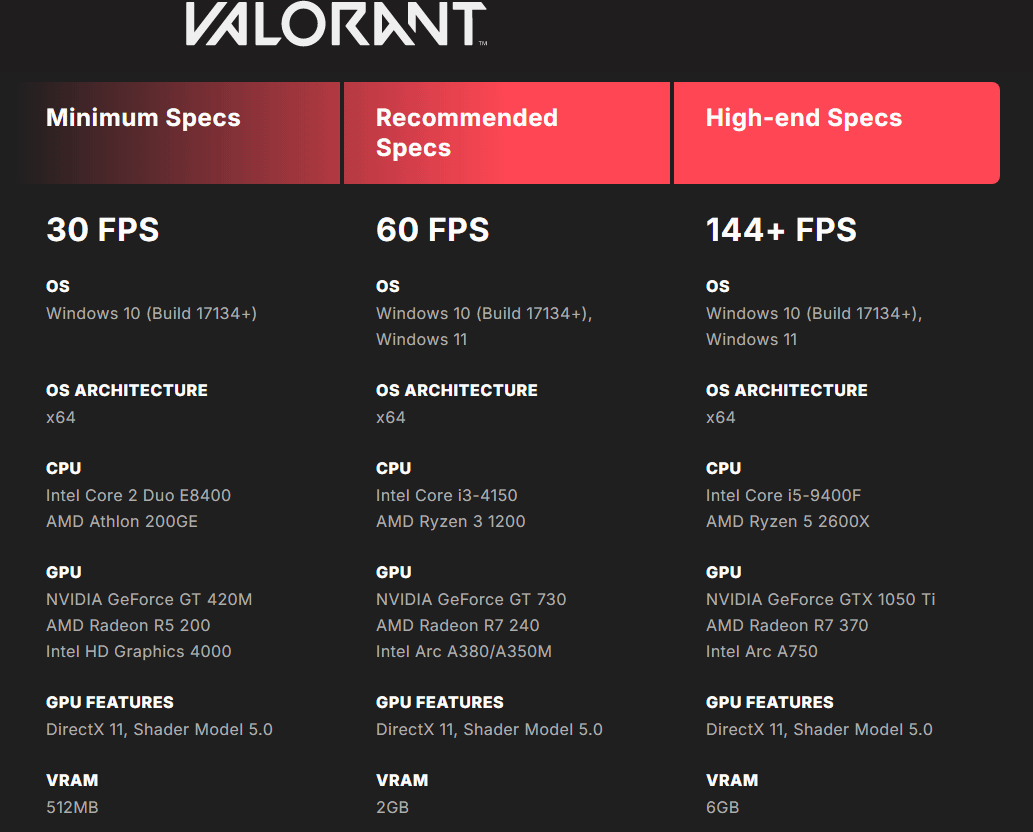Viewport: 1033px width, 832px height.
Task: Click the 144+ FPS heading
Action: [781, 230]
